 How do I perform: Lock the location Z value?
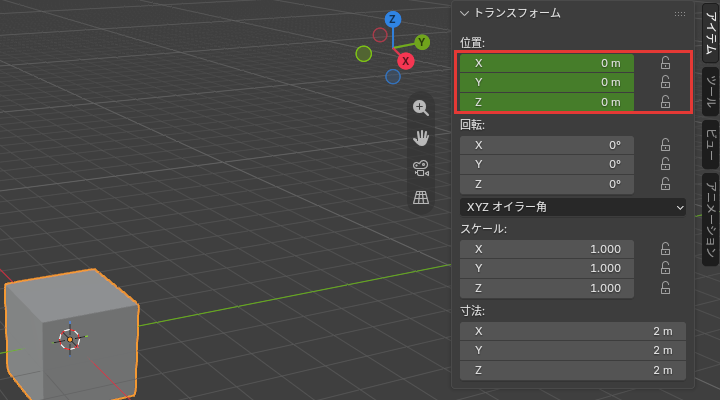(x=665, y=101)
